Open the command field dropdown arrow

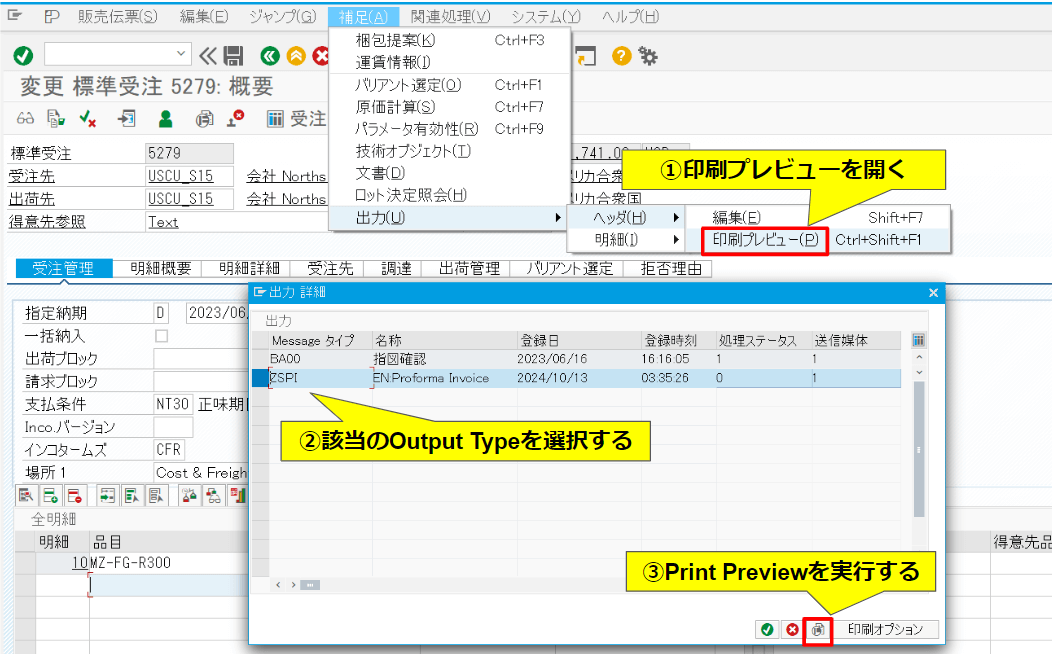coord(180,55)
